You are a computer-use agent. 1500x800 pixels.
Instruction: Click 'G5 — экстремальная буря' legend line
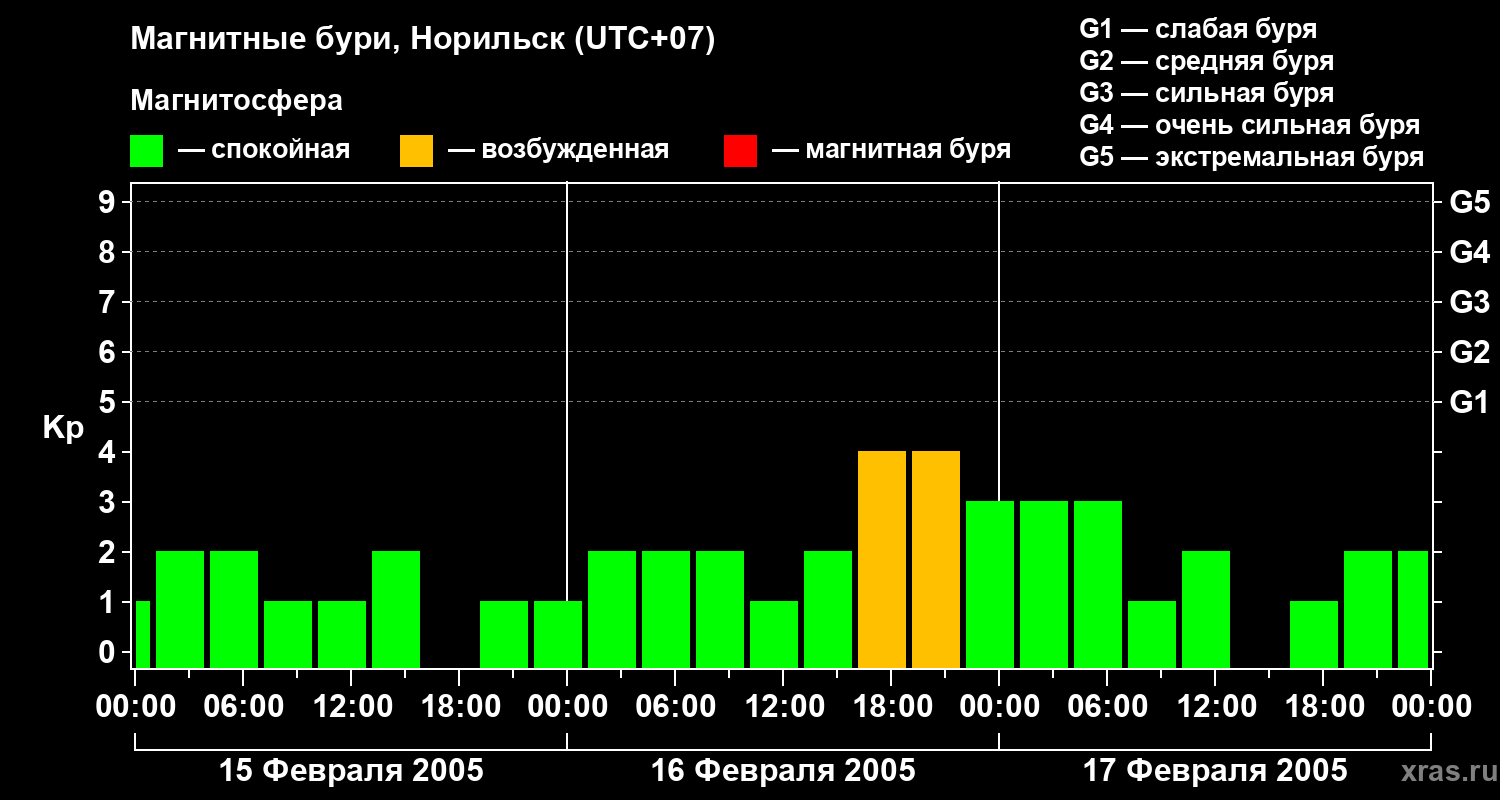tap(1251, 157)
